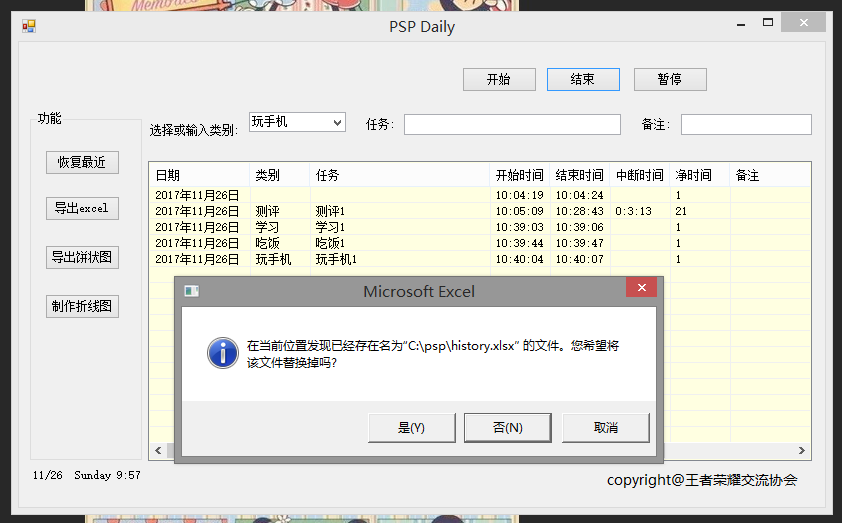This screenshot has height=523, width=842.
Task: Click start time 10:05:09 cell
Action: [x=519, y=211]
